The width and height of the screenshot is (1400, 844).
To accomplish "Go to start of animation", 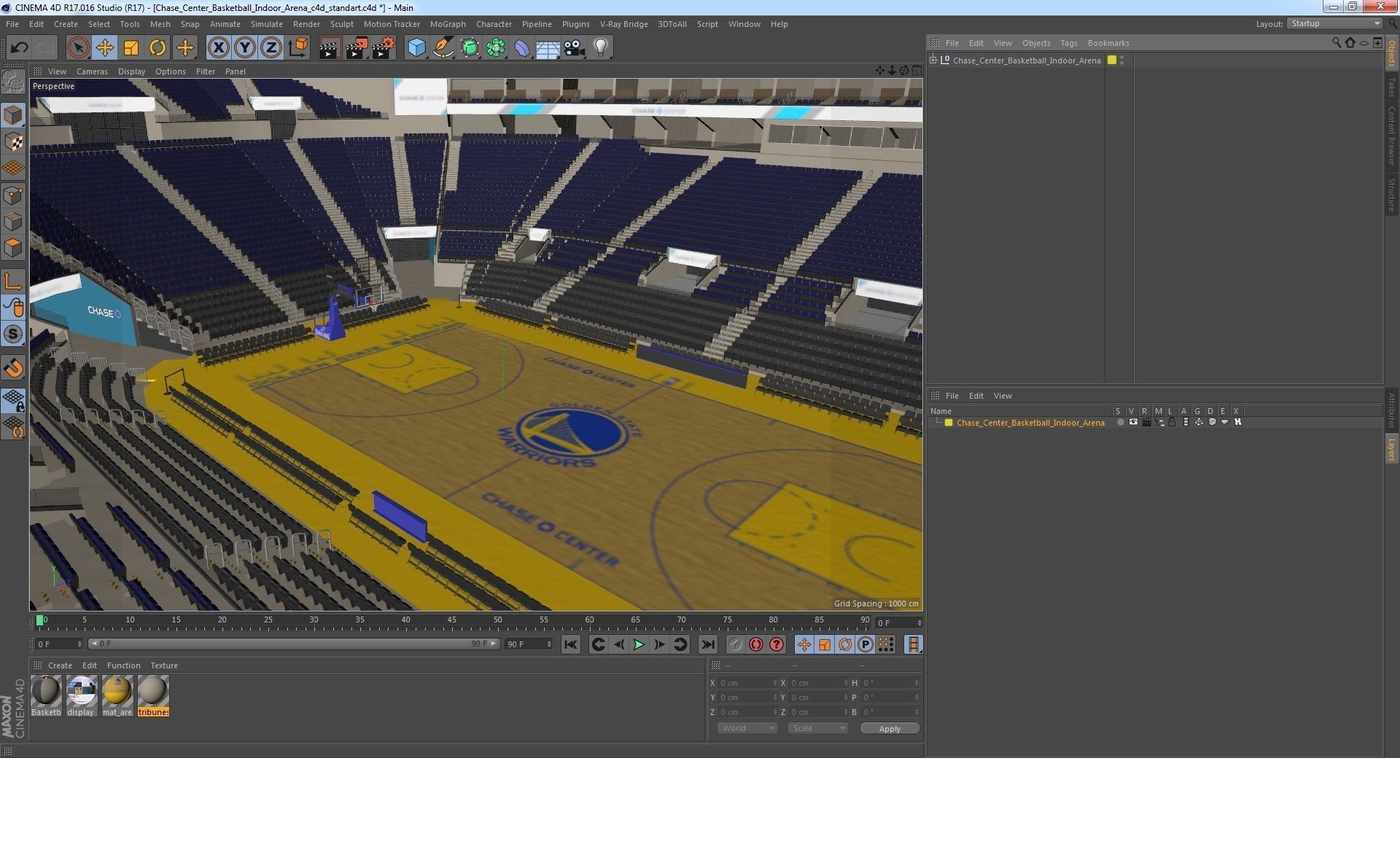I will click(570, 644).
